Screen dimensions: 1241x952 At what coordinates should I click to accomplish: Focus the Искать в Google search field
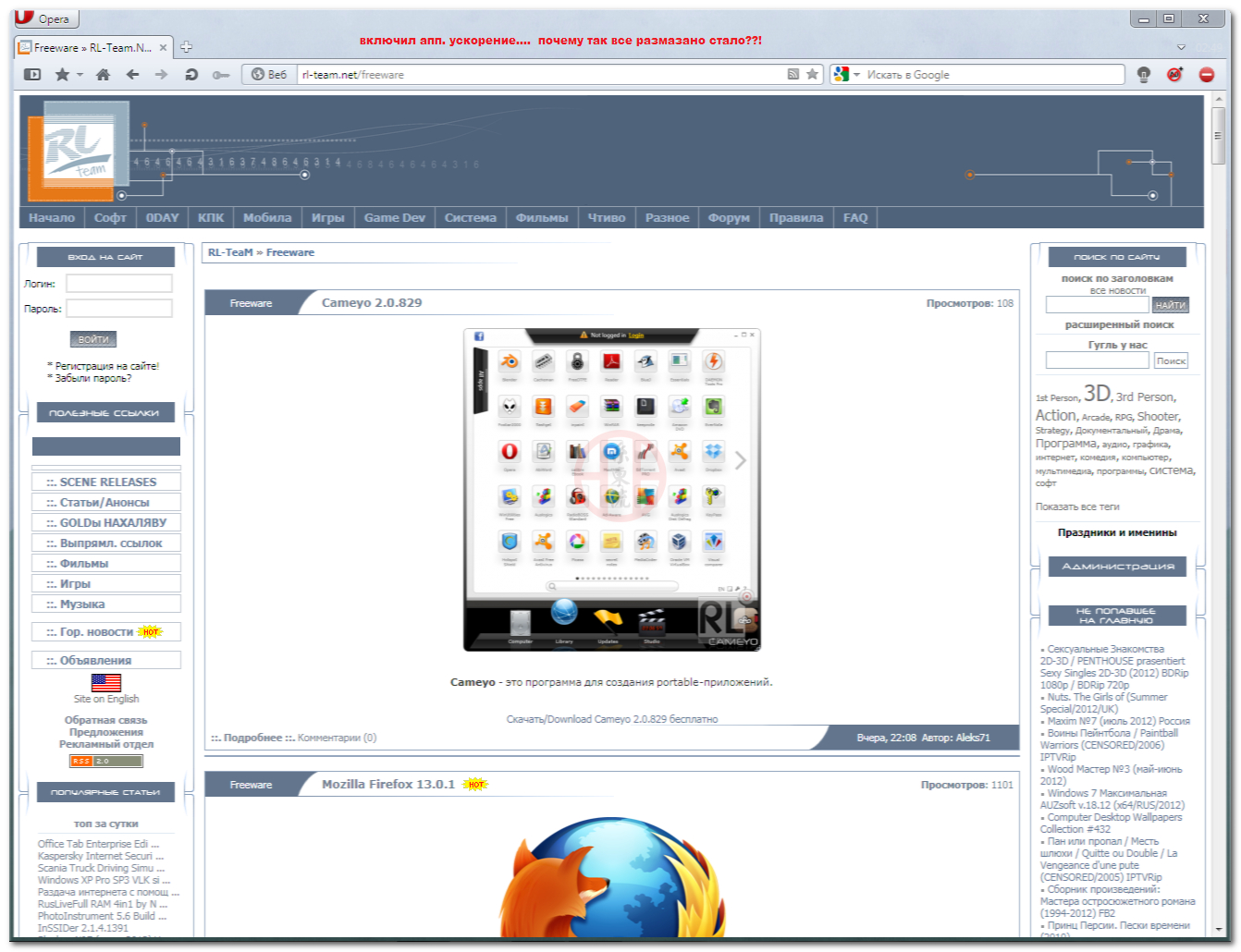tap(994, 75)
